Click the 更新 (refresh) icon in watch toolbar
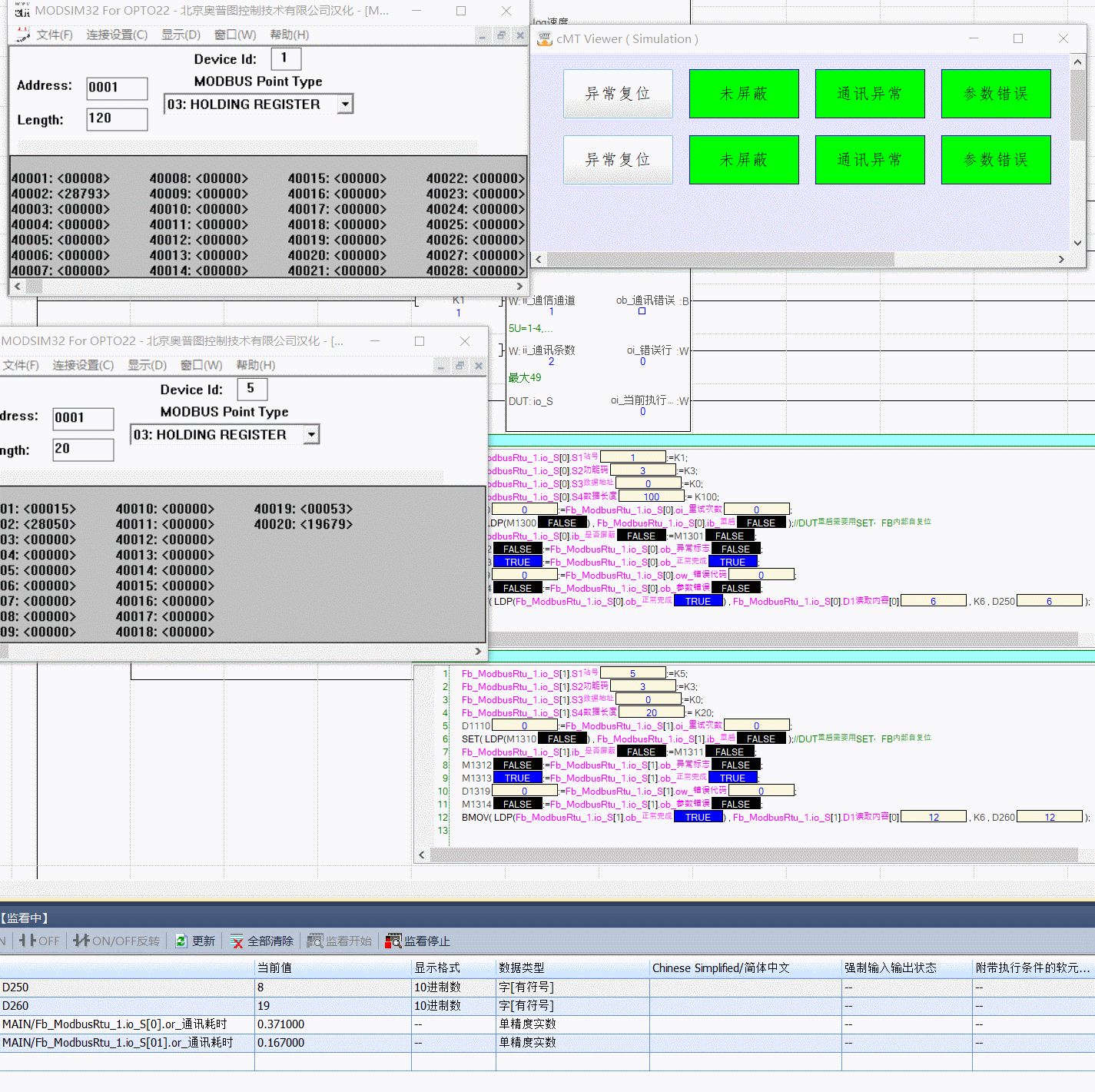Image resolution: width=1095 pixels, height=1092 pixels. click(x=181, y=940)
